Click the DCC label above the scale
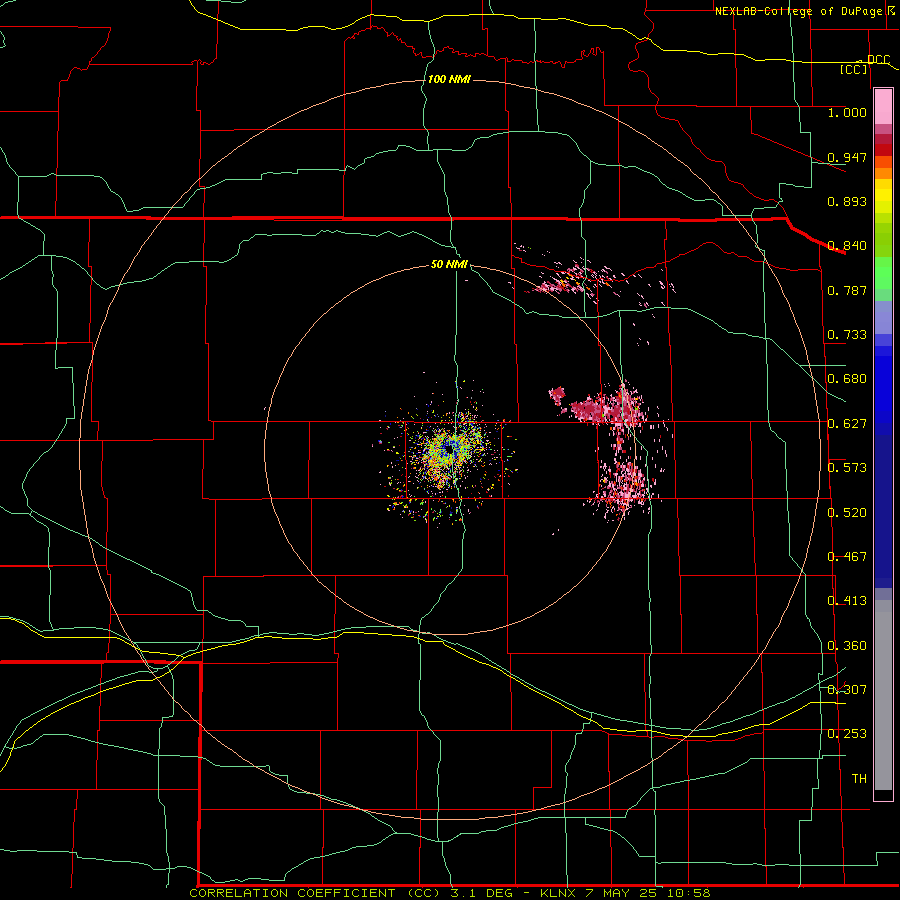This screenshot has height=900, width=900. tap(878, 60)
